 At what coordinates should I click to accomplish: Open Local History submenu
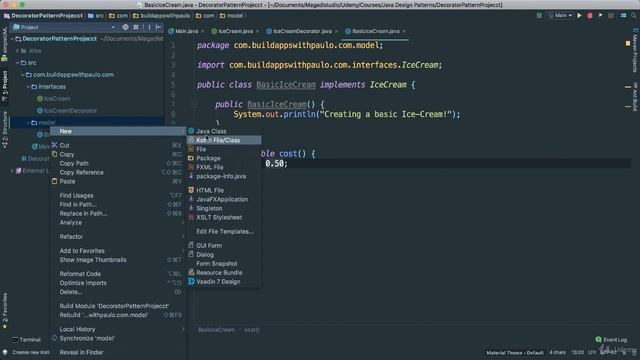[118, 329]
